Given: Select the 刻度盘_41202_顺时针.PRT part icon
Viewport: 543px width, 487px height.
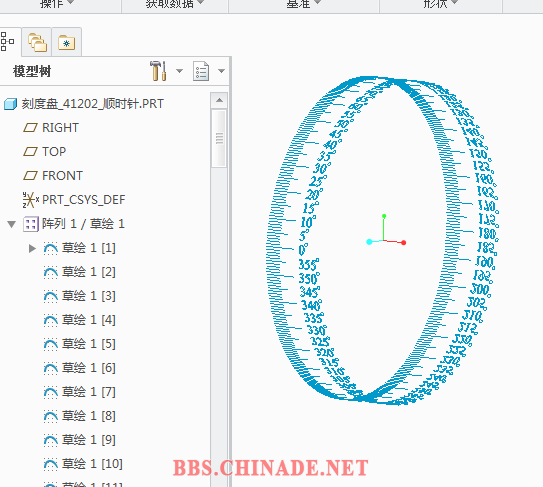Looking at the screenshot, I should pyautogui.click(x=10, y=104).
